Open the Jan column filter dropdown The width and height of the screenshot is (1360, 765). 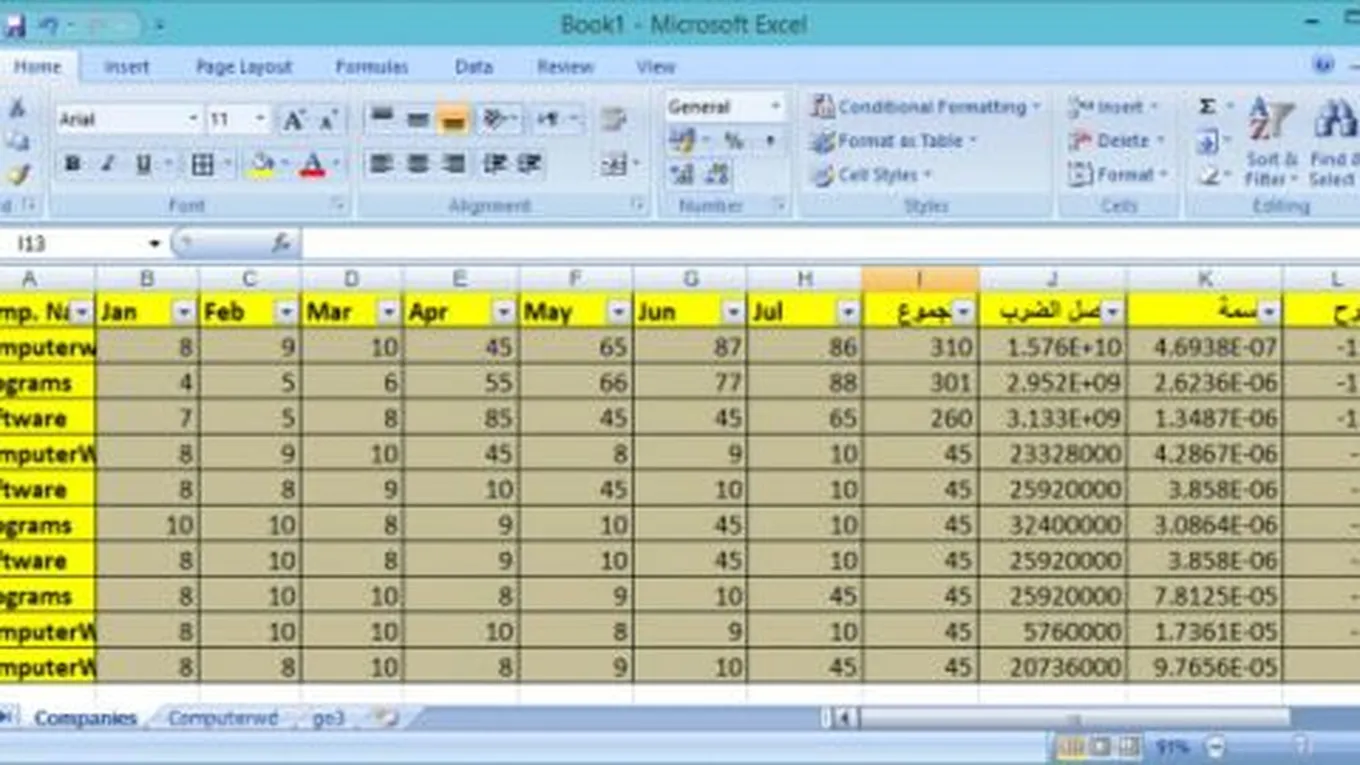183,313
